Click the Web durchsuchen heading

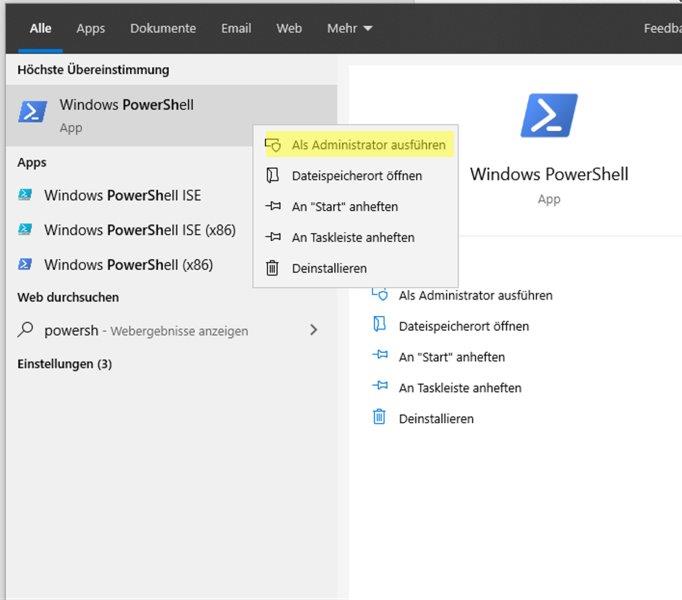tap(68, 298)
